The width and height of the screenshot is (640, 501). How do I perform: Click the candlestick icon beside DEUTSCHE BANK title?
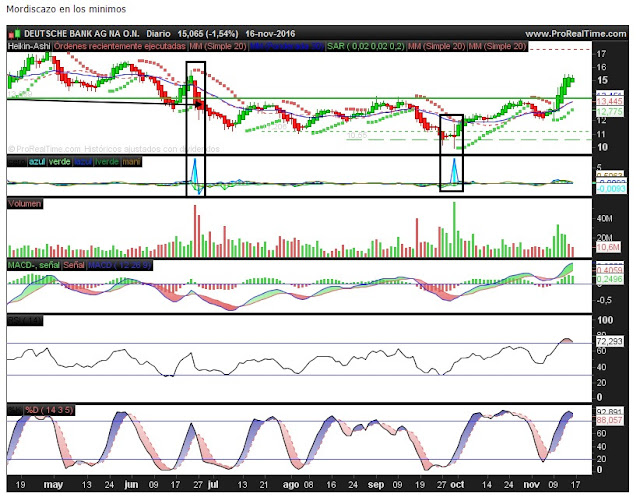point(14,34)
